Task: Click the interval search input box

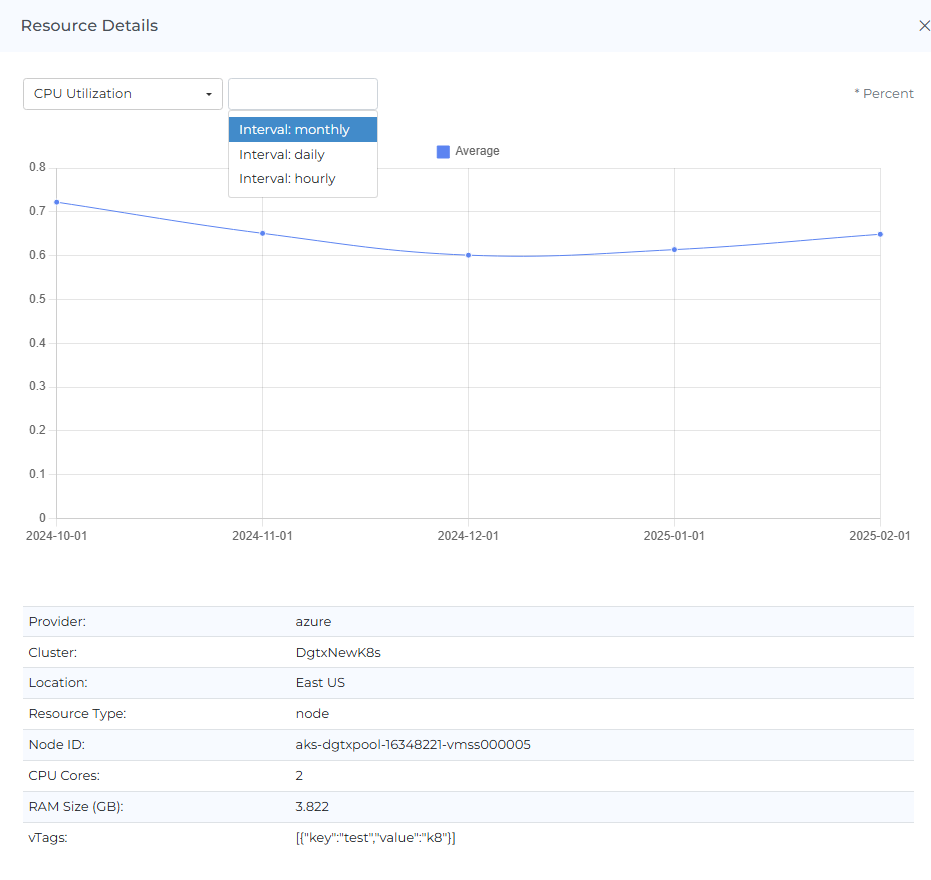Action: (x=302, y=94)
